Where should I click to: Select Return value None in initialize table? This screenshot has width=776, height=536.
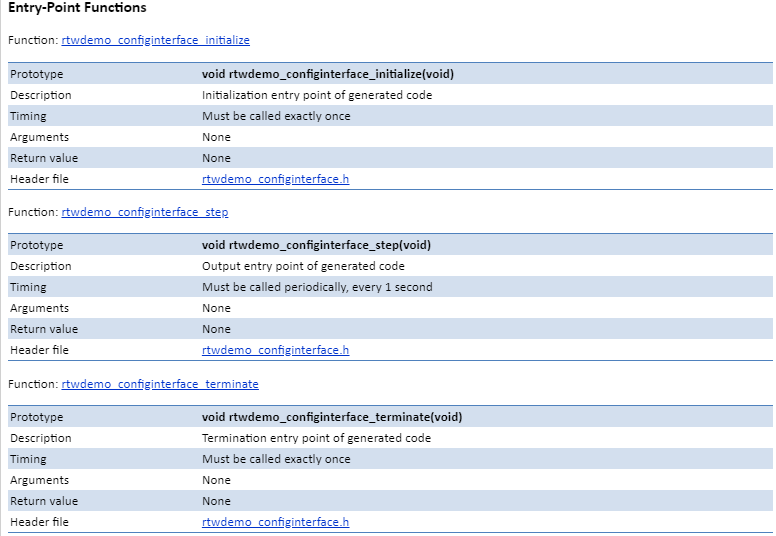click(x=216, y=158)
